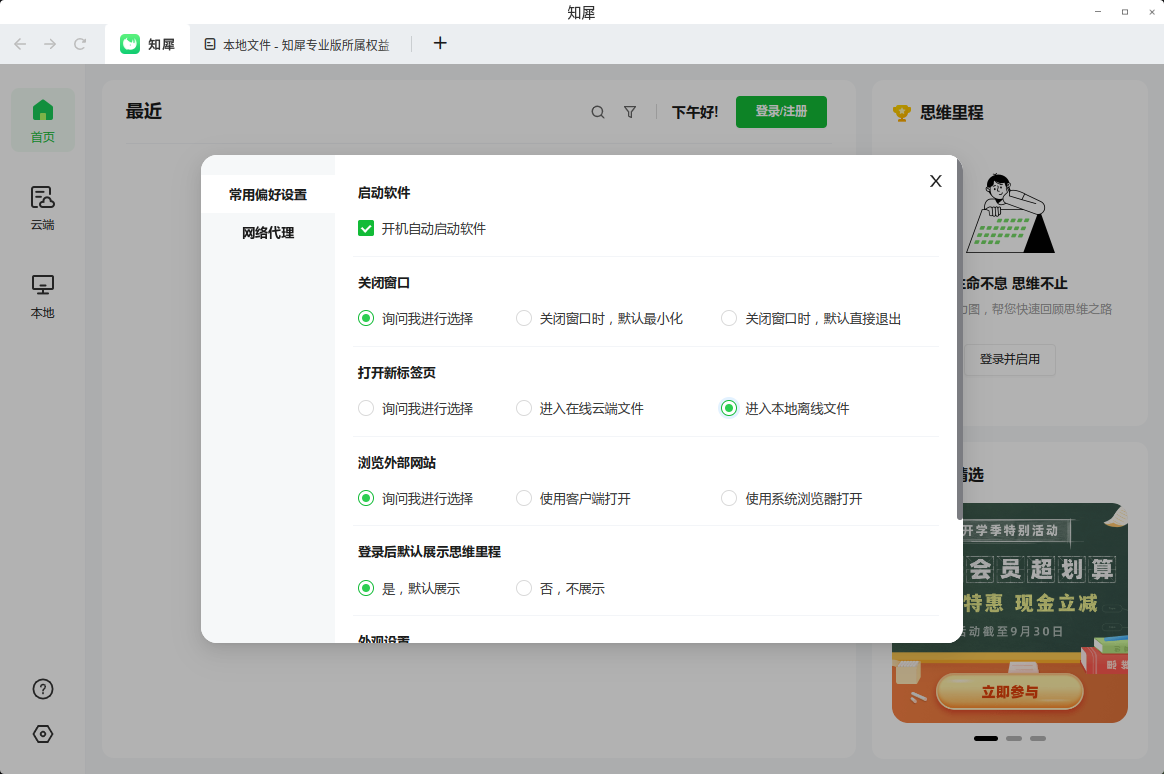Click the search magnifier icon
Image resolution: width=1164 pixels, height=774 pixels.
point(598,113)
